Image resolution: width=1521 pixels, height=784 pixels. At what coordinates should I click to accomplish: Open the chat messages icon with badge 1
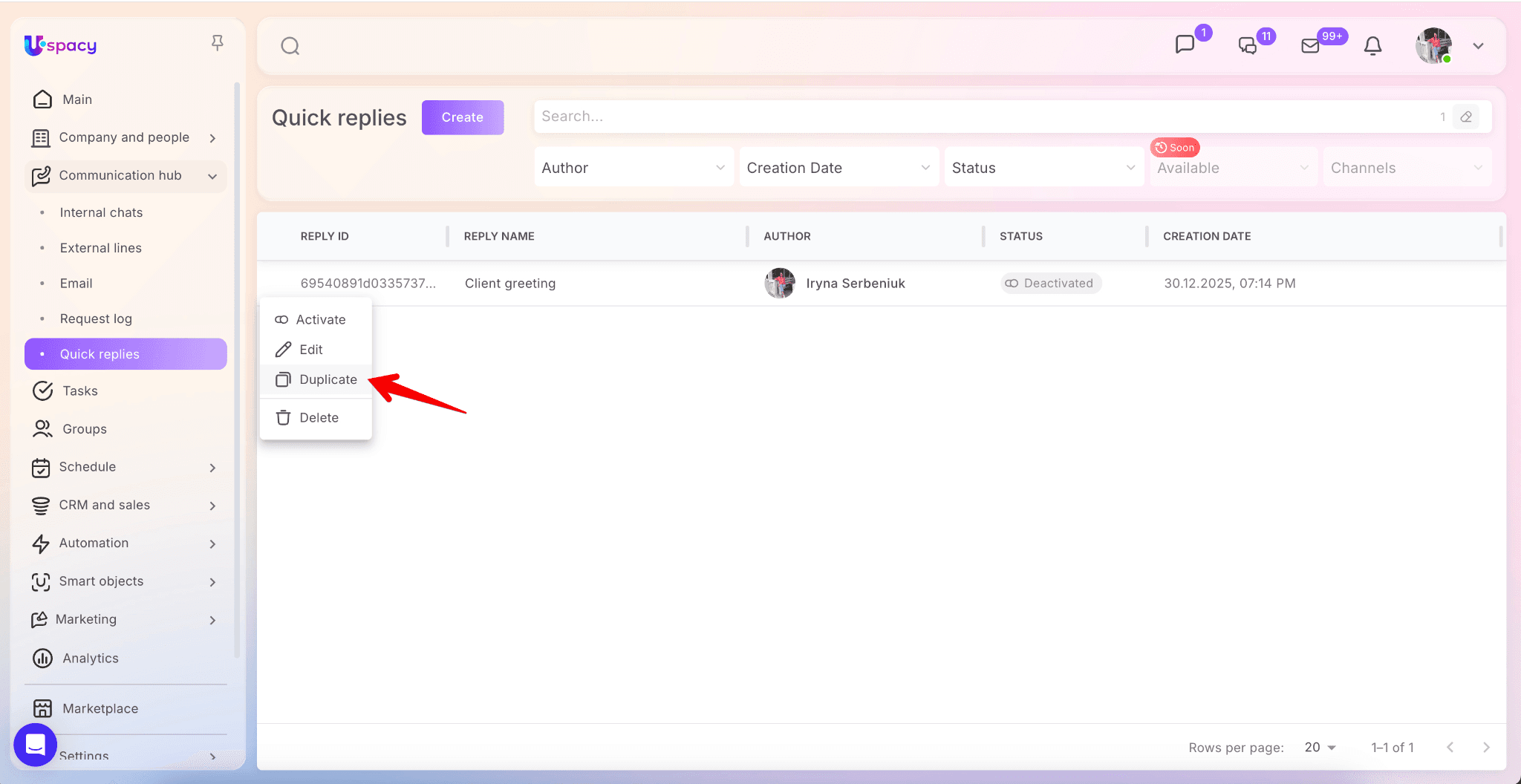click(1185, 45)
